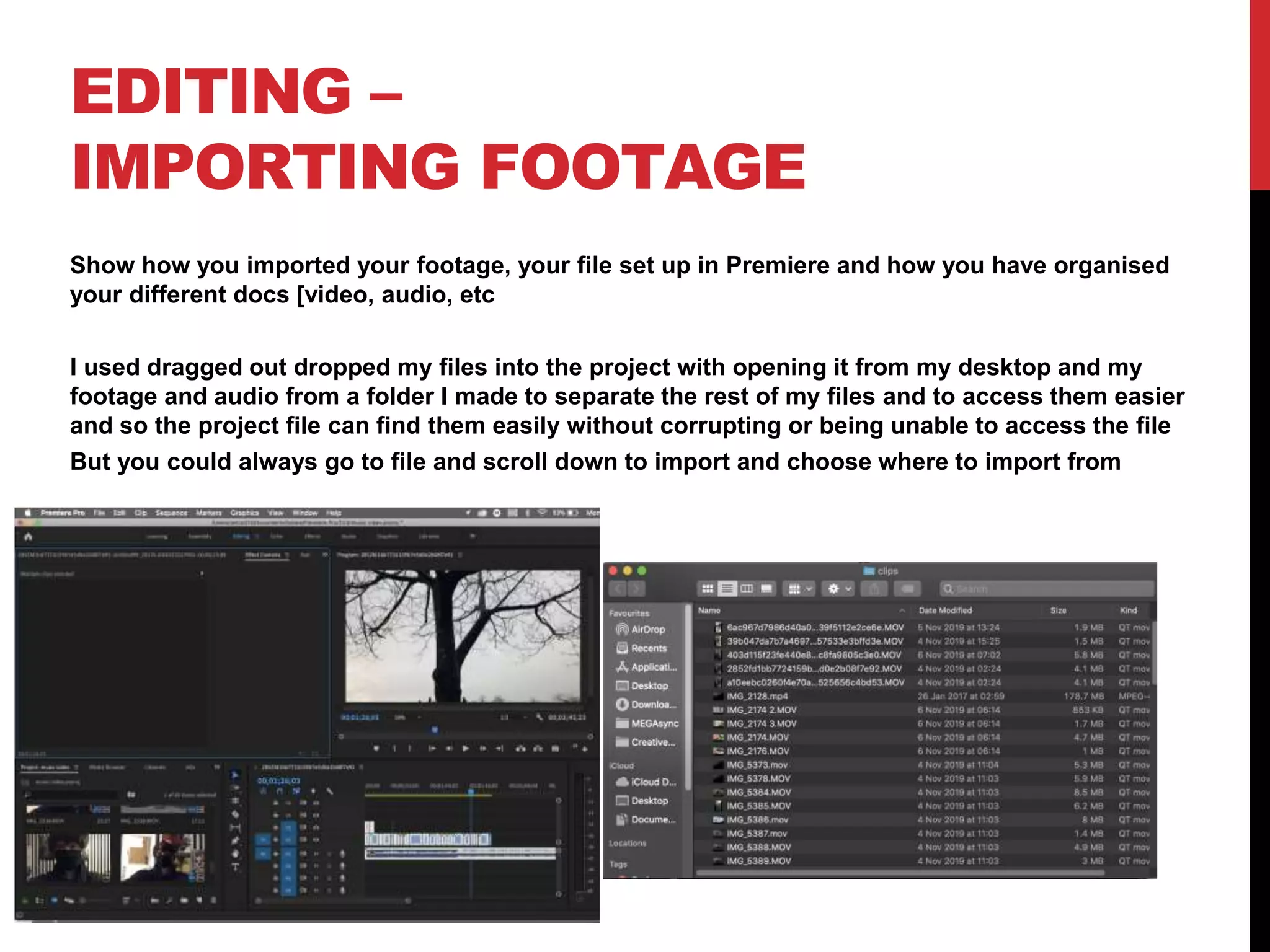Open the File menu in Premiere Pro

click(99, 513)
